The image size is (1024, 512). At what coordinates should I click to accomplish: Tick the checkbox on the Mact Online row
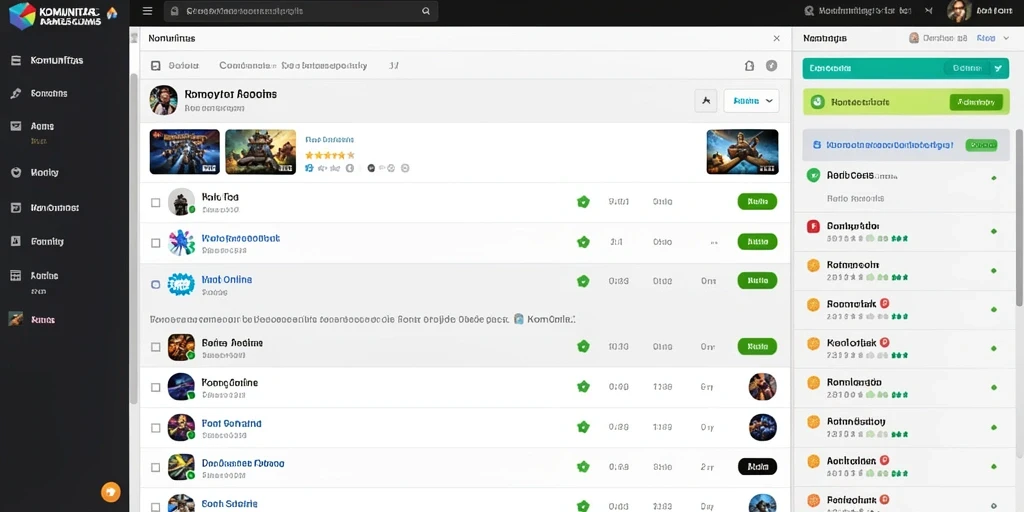point(155,285)
